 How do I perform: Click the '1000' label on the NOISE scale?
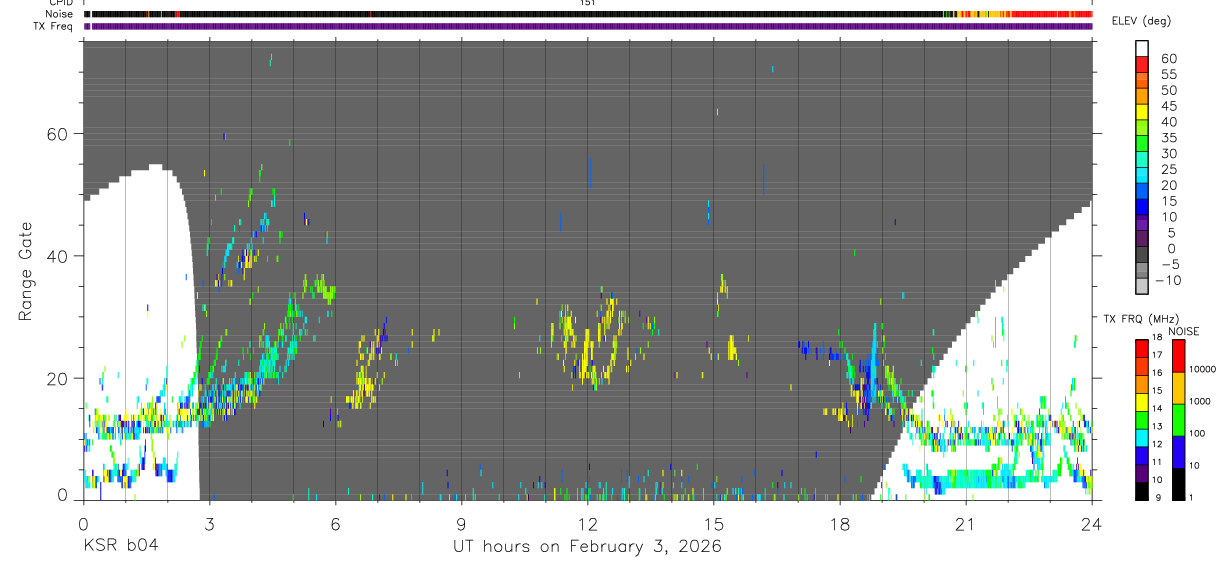[1200, 401]
